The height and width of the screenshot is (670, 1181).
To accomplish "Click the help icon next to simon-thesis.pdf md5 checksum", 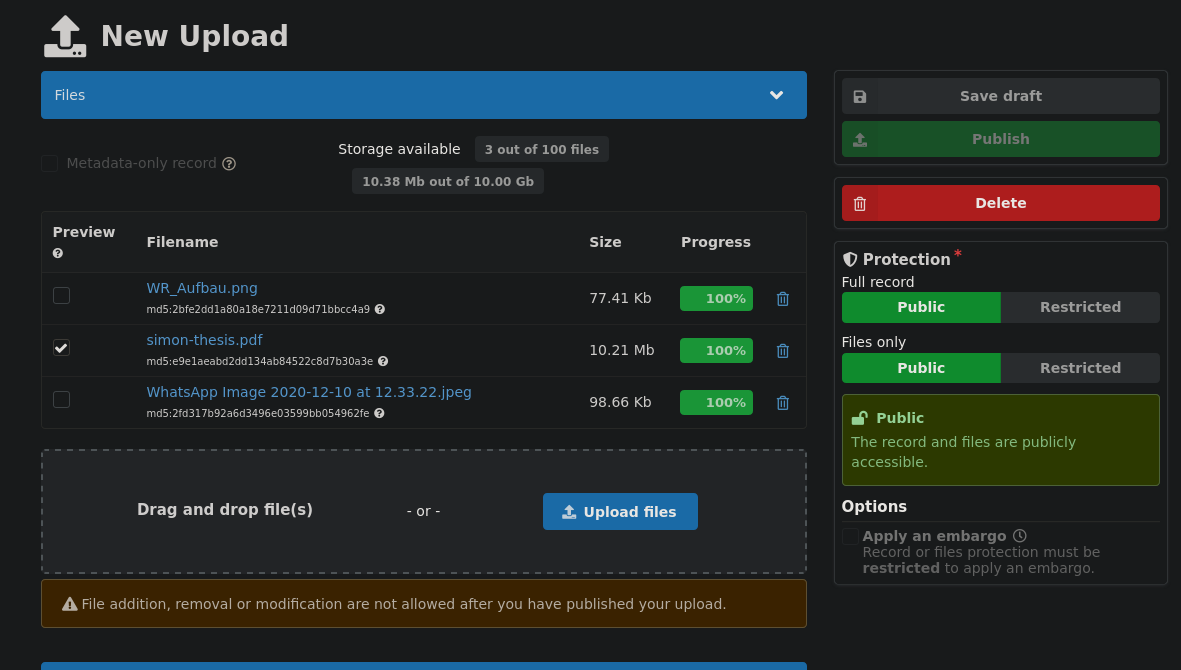I will pyautogui.click(x=382, y=360).
